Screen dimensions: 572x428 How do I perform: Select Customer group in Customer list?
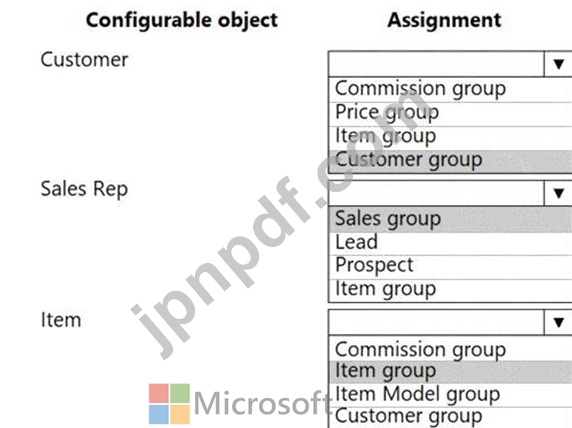tap(450, 161)
